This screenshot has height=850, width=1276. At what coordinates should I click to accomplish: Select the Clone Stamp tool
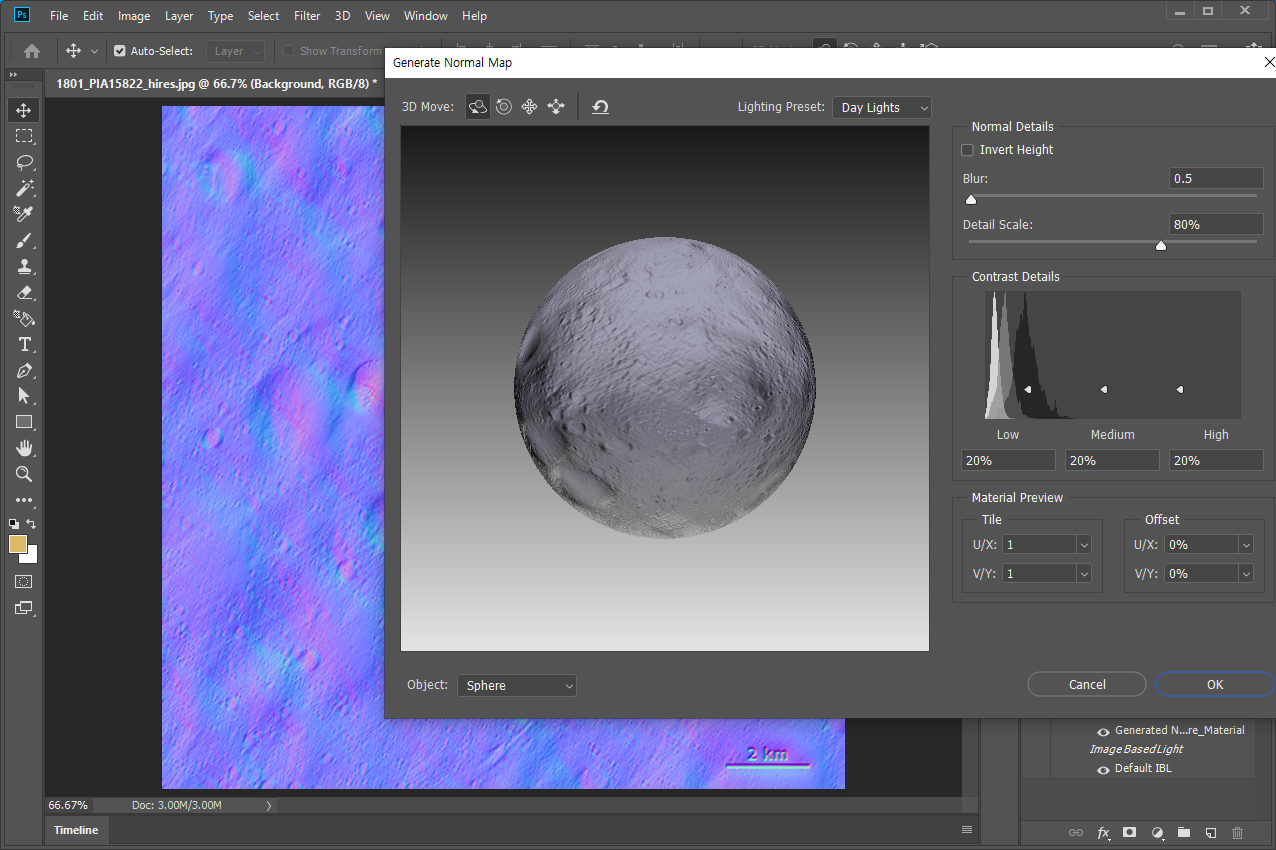pyautogui.click(x=24, y=266)
